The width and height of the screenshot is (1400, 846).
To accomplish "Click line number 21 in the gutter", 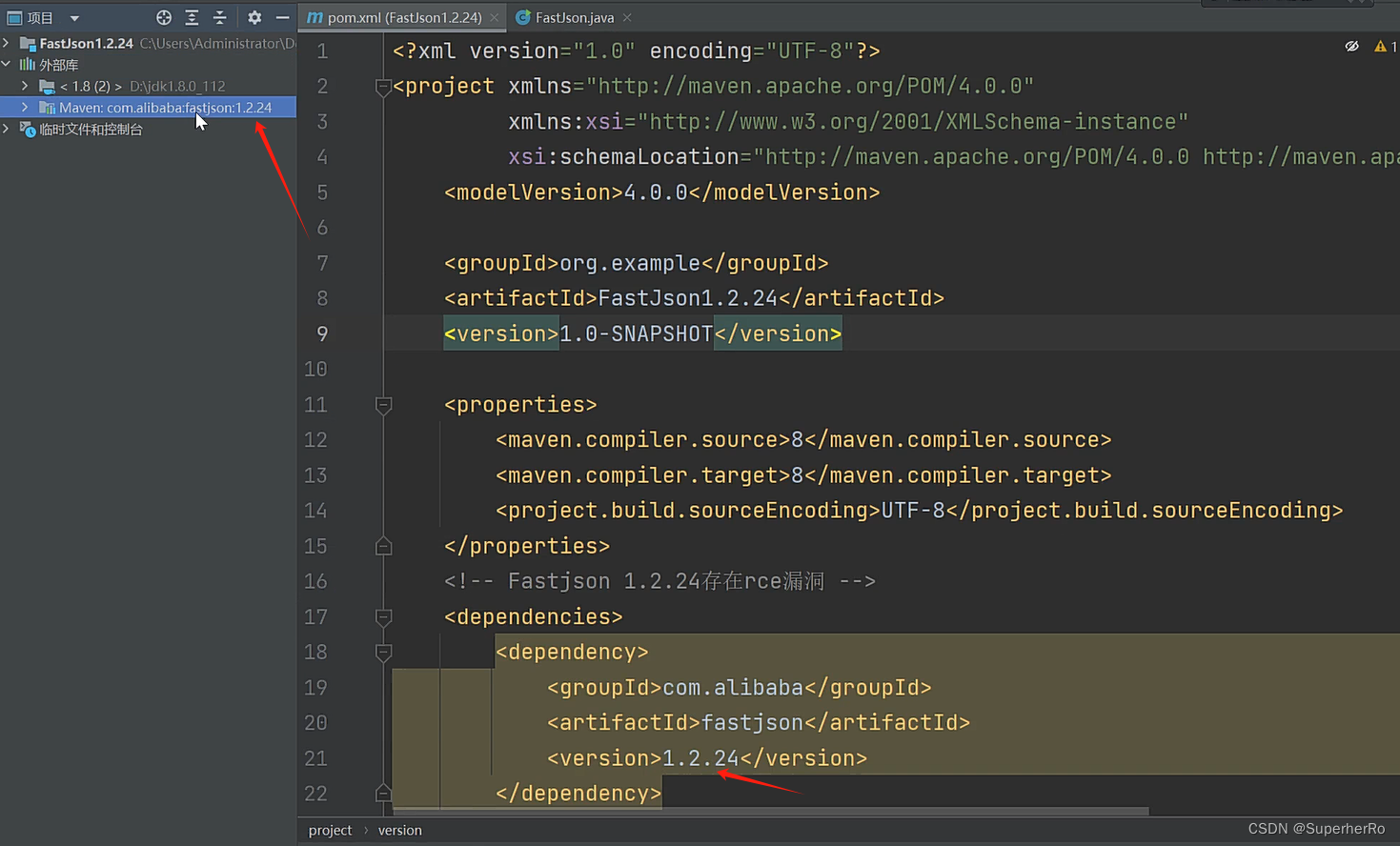I will pos(315,758).
